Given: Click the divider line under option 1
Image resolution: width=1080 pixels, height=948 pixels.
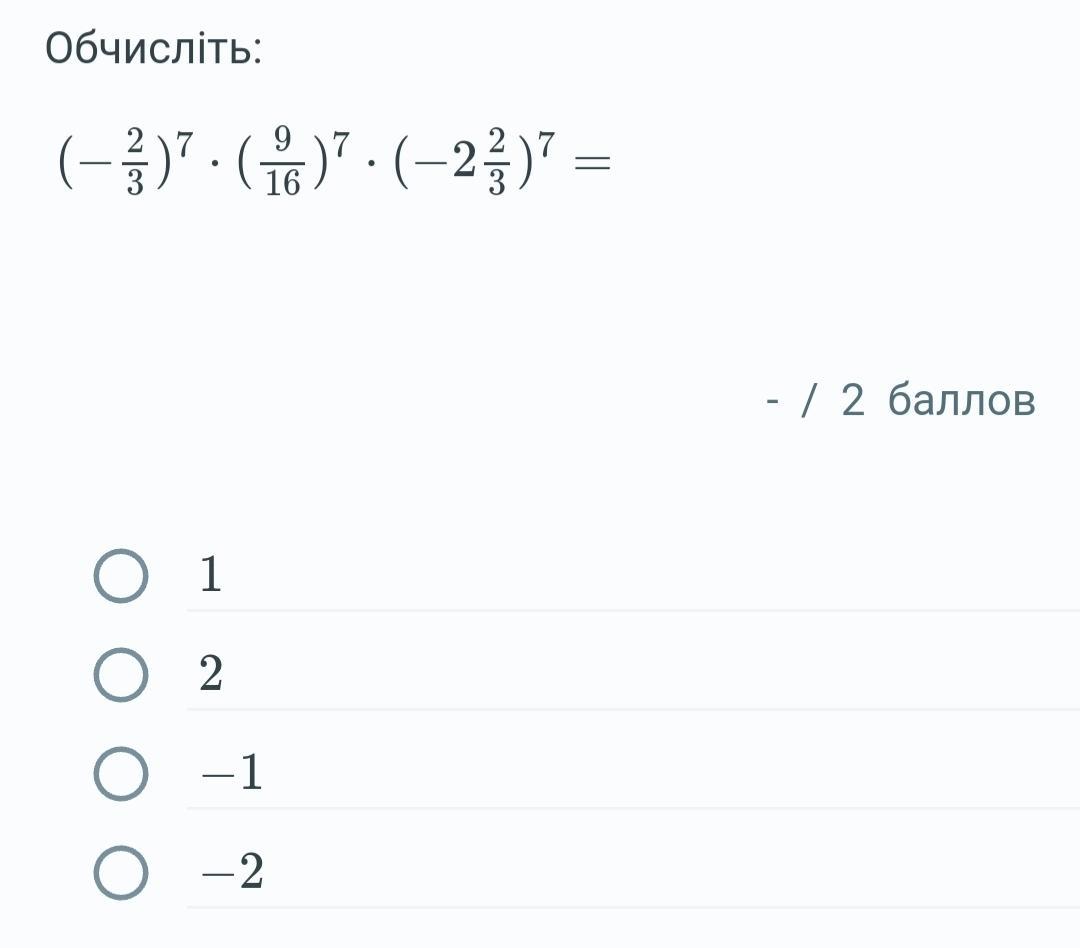Looking at the screenshot, I should click(633, 610).
